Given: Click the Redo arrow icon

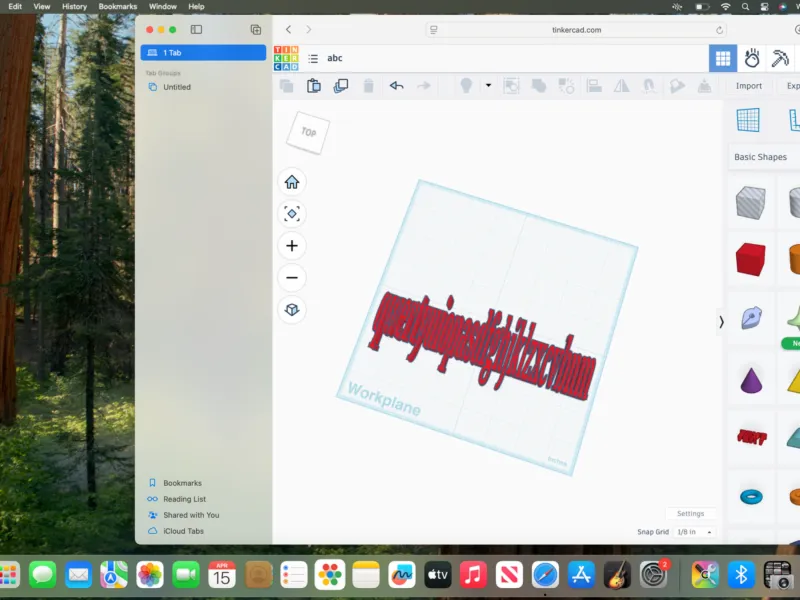Looking at the screenshot, I should point(423,86).
